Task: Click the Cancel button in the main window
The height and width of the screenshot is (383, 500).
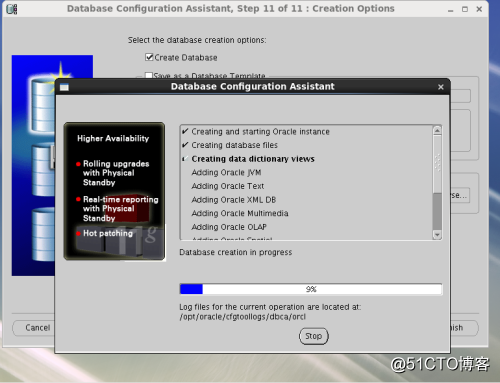Action: (x=33, y=328)
